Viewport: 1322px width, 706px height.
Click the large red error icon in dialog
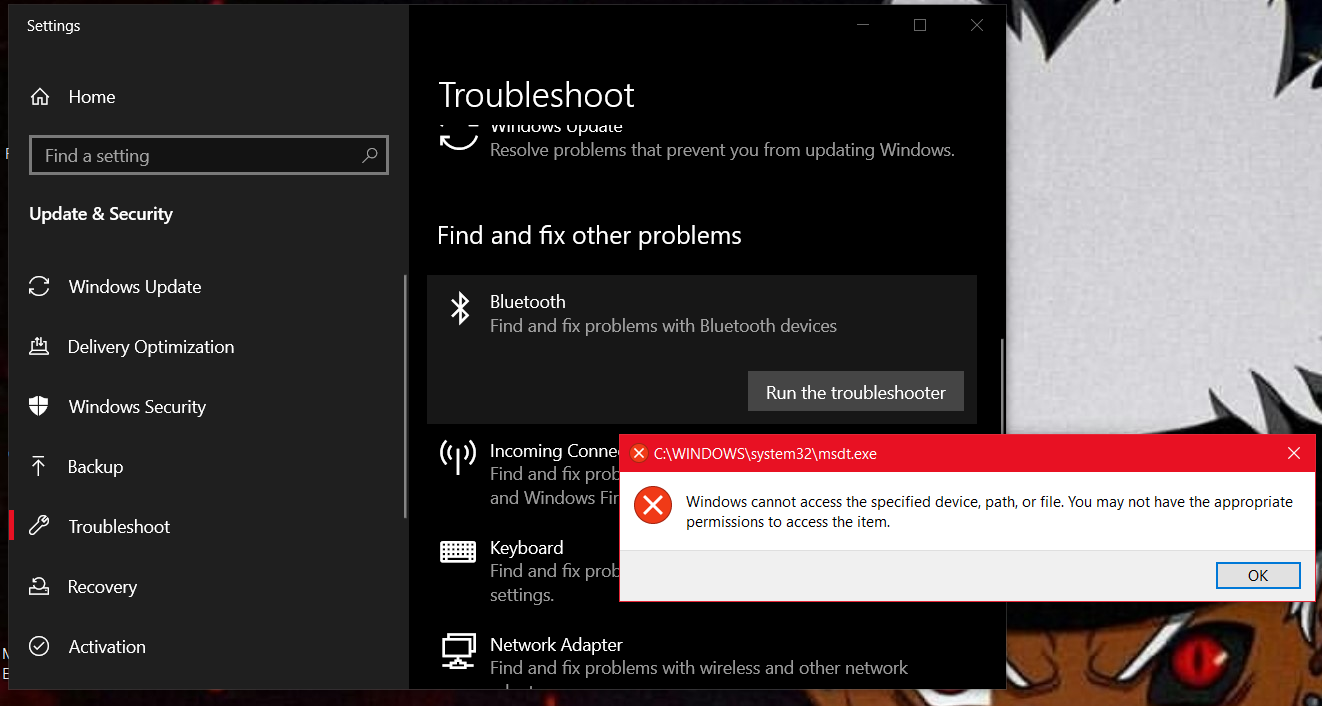pyautogui.click(x=653, y=506)
